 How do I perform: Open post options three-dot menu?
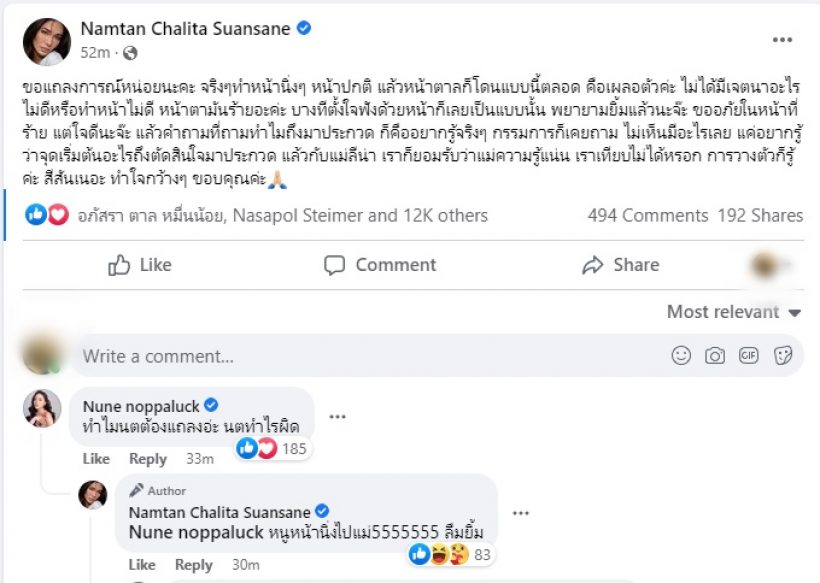pyautogui.click(x=782, y=40)
